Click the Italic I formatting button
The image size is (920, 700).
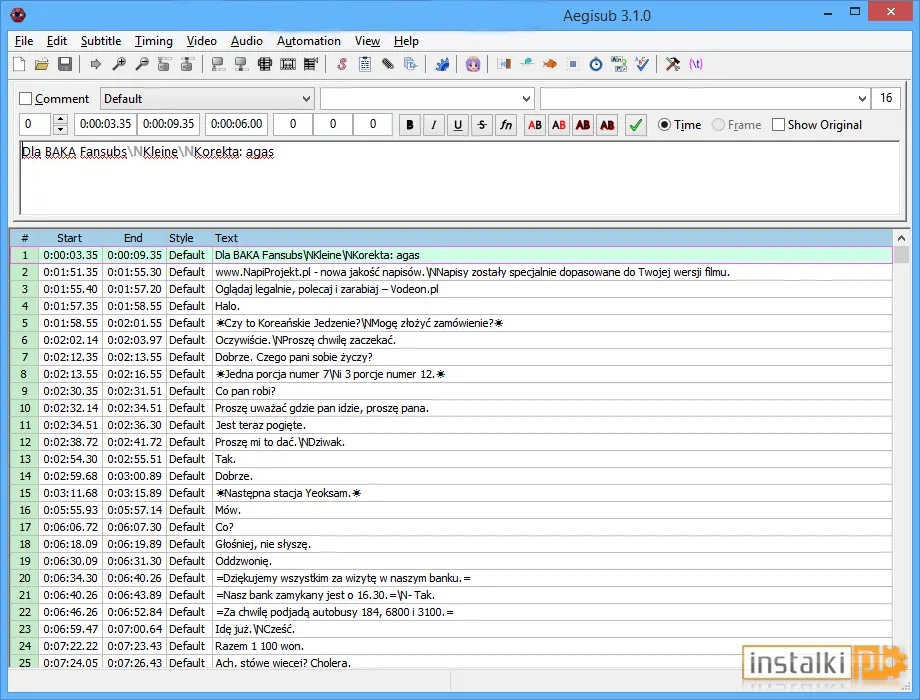(x=434, y=124)
